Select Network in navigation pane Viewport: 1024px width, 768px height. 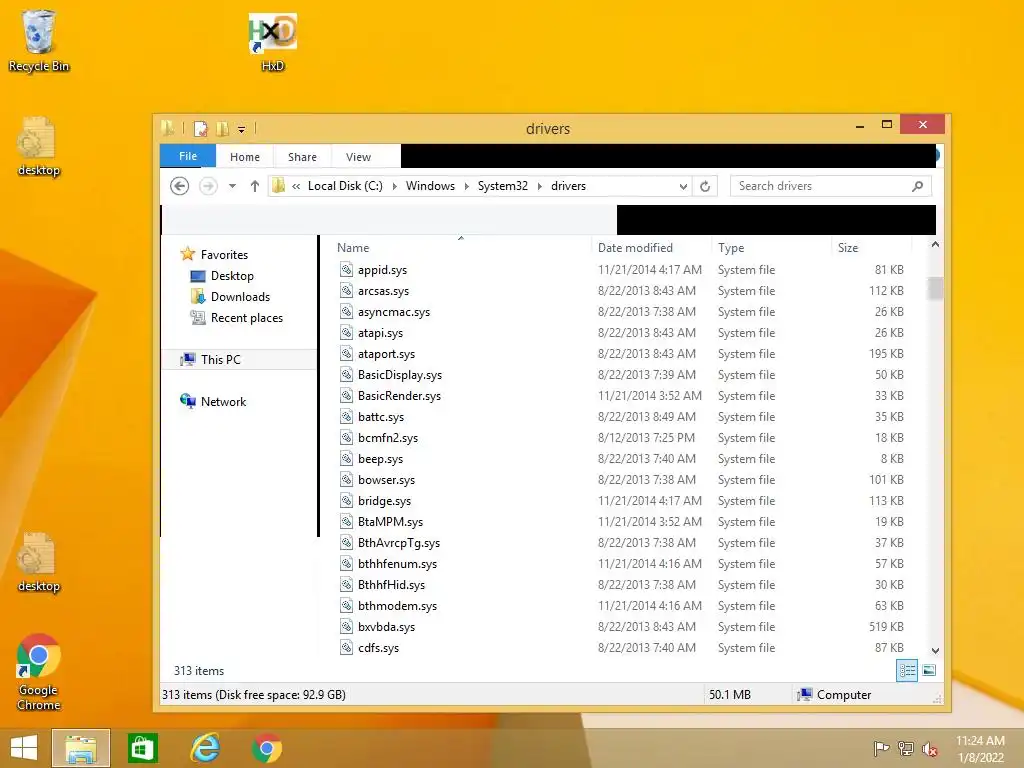point(223,402)
